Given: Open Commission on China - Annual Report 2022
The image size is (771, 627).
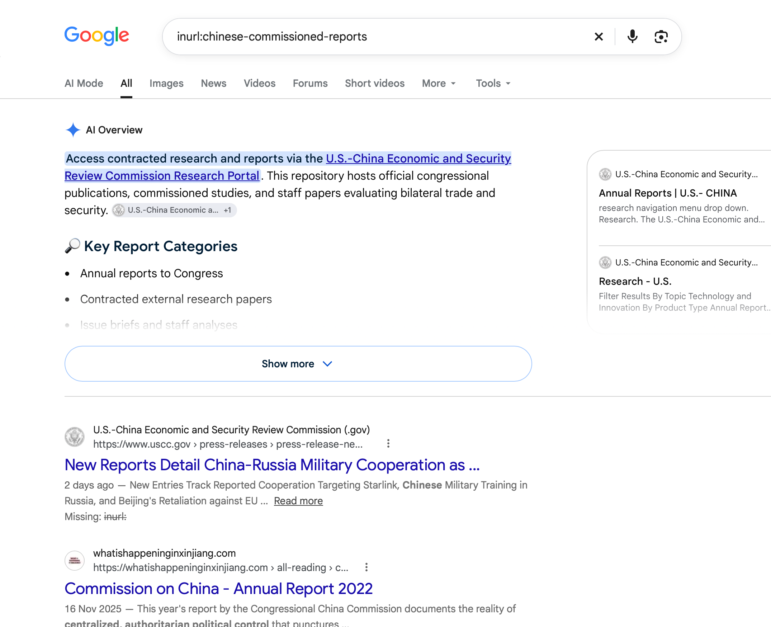Looking at the screenshot, I should tap(218, 588).
